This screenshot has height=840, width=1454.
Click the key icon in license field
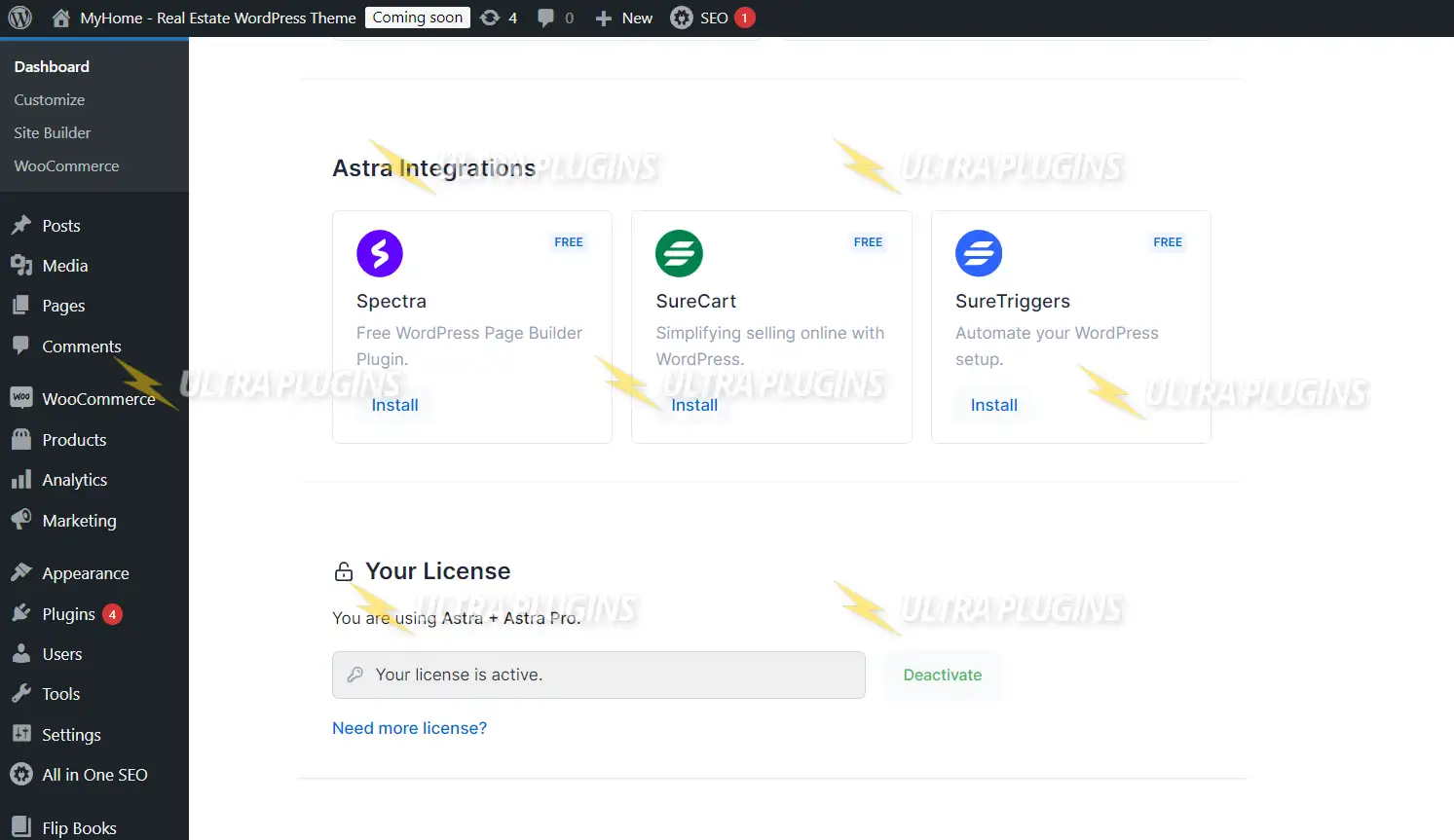tap(355, 675)
